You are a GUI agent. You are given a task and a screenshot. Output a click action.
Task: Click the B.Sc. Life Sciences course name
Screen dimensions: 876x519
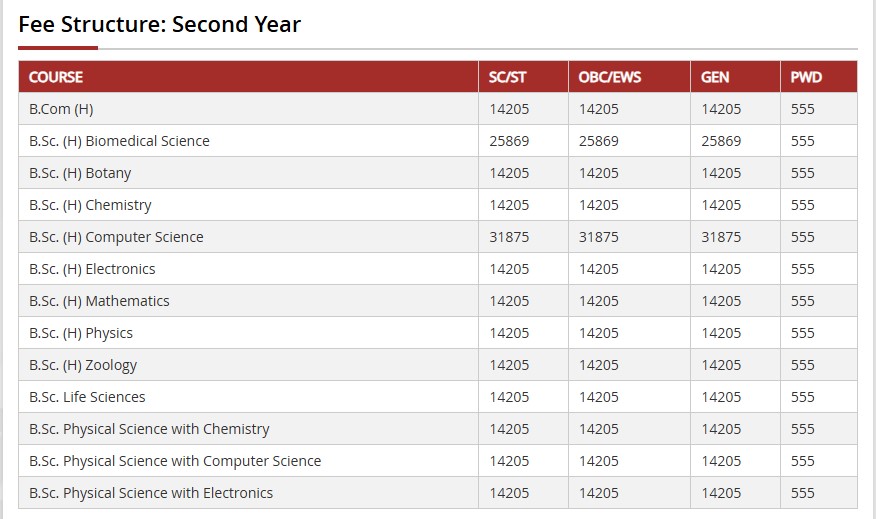point(87,397)
